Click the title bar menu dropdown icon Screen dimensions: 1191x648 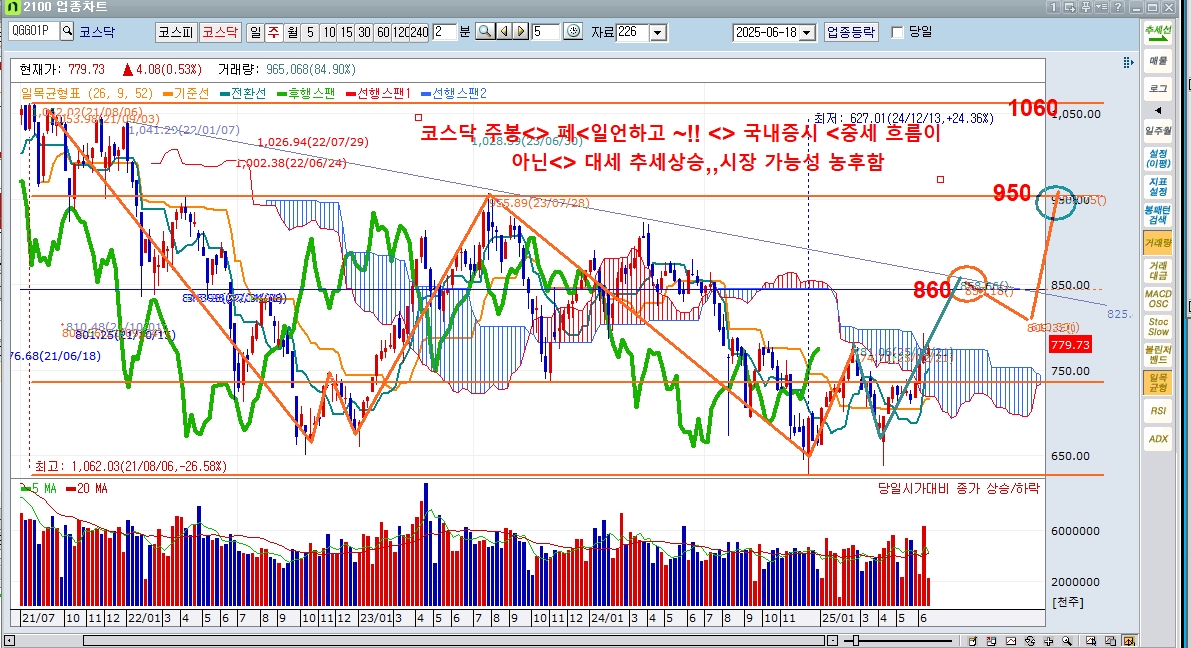[1101, 7]
